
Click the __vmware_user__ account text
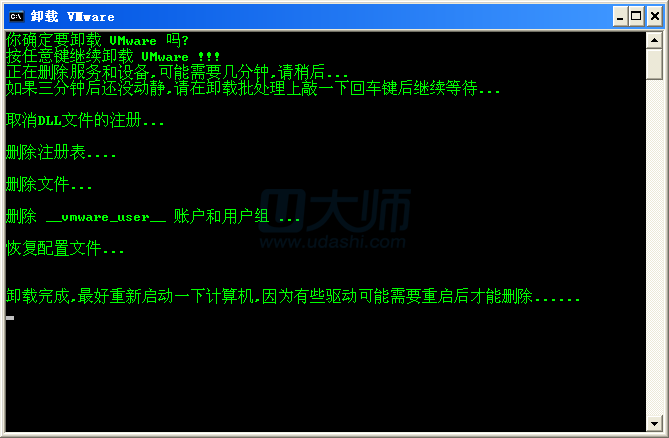point(106,218)
